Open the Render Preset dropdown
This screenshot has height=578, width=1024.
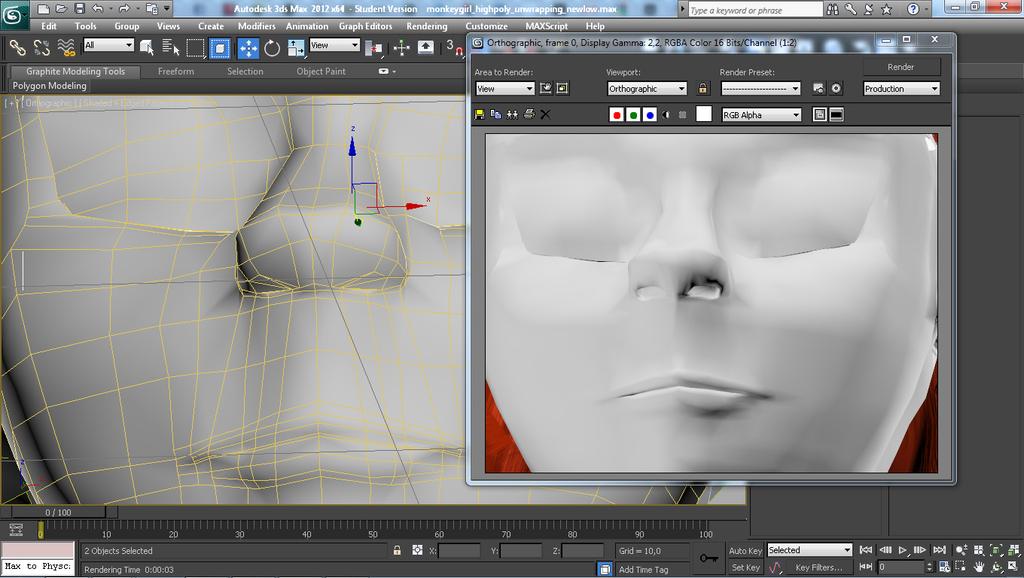[x=761, y=89]
